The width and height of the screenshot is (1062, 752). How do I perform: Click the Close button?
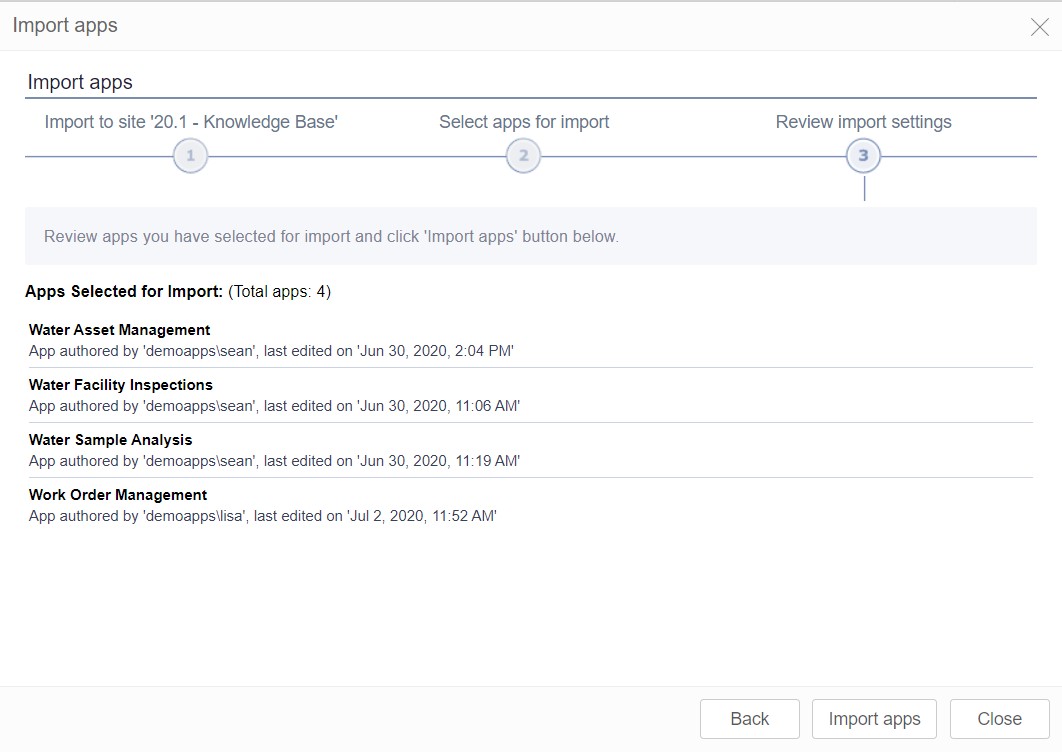click(998, 718)
